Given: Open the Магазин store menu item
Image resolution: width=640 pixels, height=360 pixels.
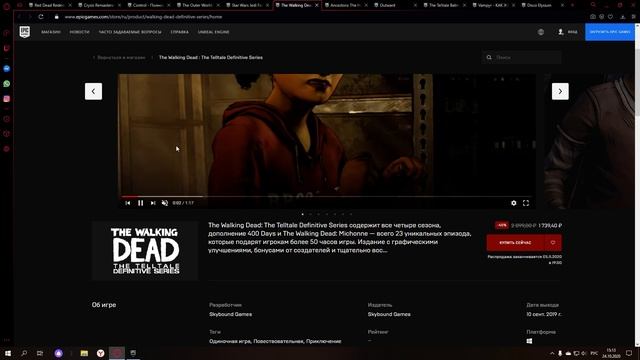Looking at the screenshot, I should click(x=51, y=32).
